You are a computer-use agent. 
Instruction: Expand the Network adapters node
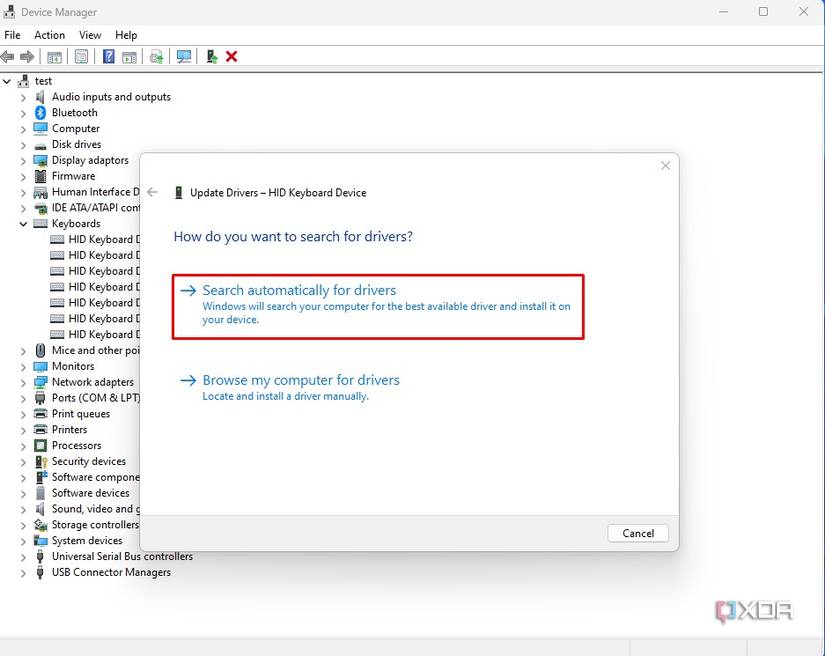tap(23, 382)
